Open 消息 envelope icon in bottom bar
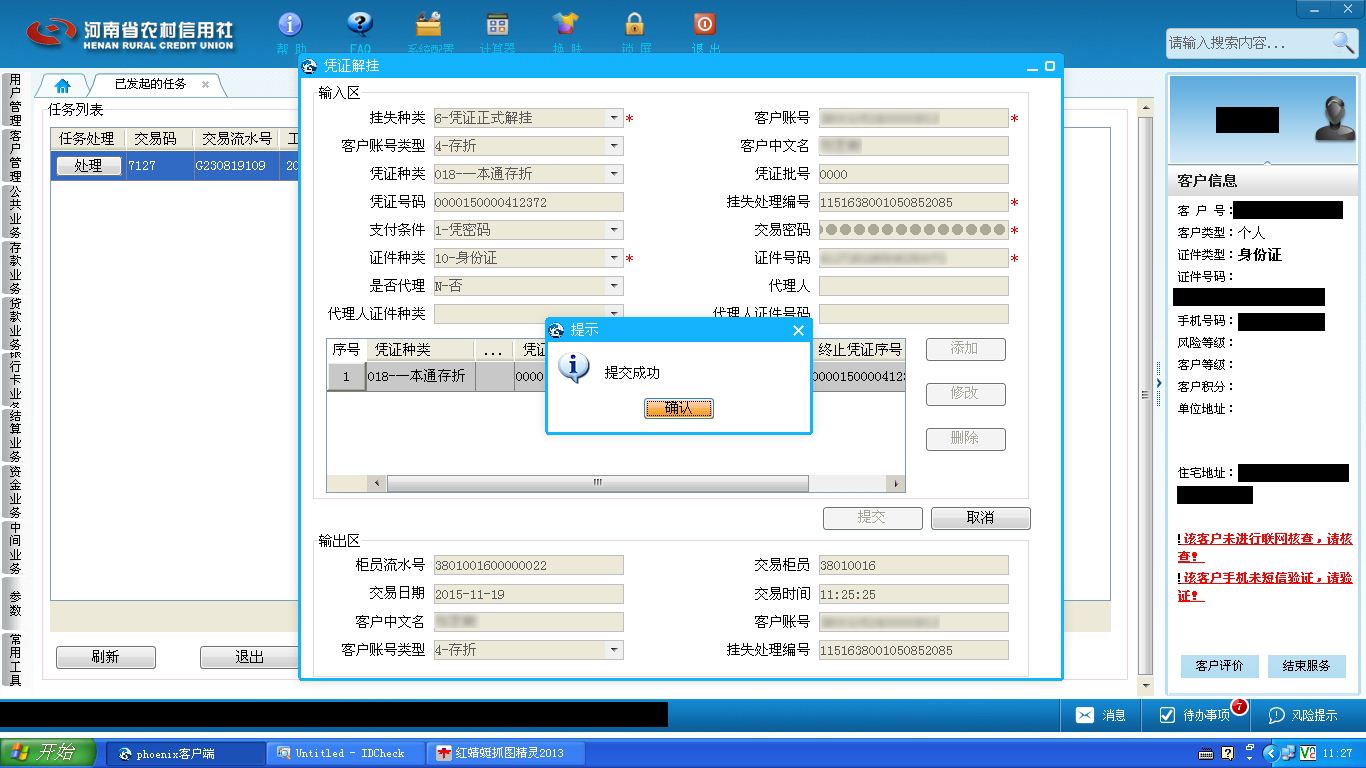 click(x=1085, y=715)
